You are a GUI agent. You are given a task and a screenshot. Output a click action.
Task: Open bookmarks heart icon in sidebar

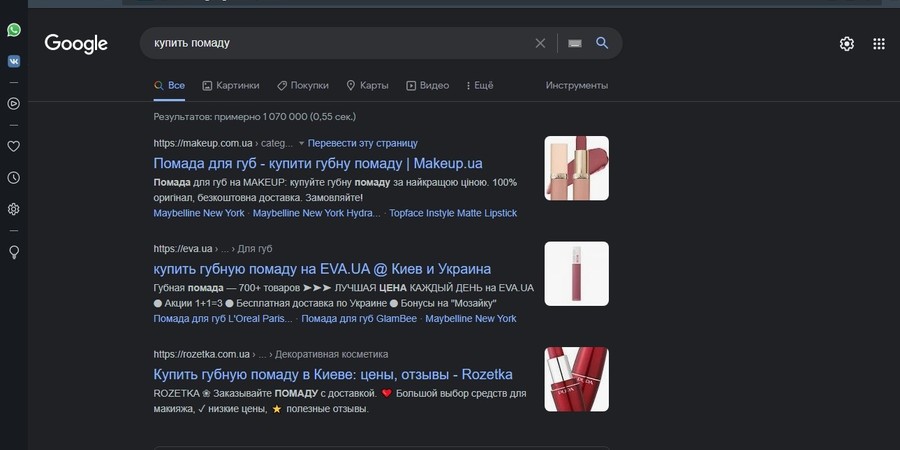coord(14,146)
